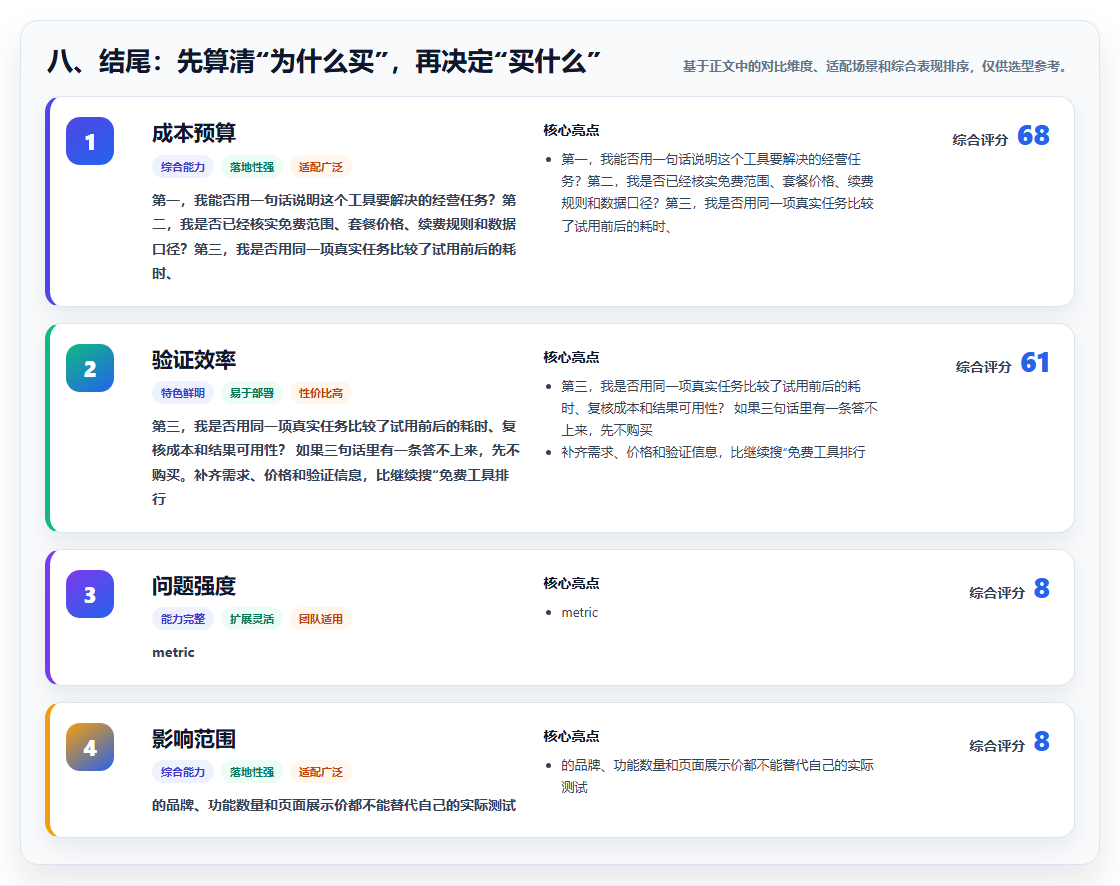Click the score 8 in 影响范围 card

(1041, 741)
